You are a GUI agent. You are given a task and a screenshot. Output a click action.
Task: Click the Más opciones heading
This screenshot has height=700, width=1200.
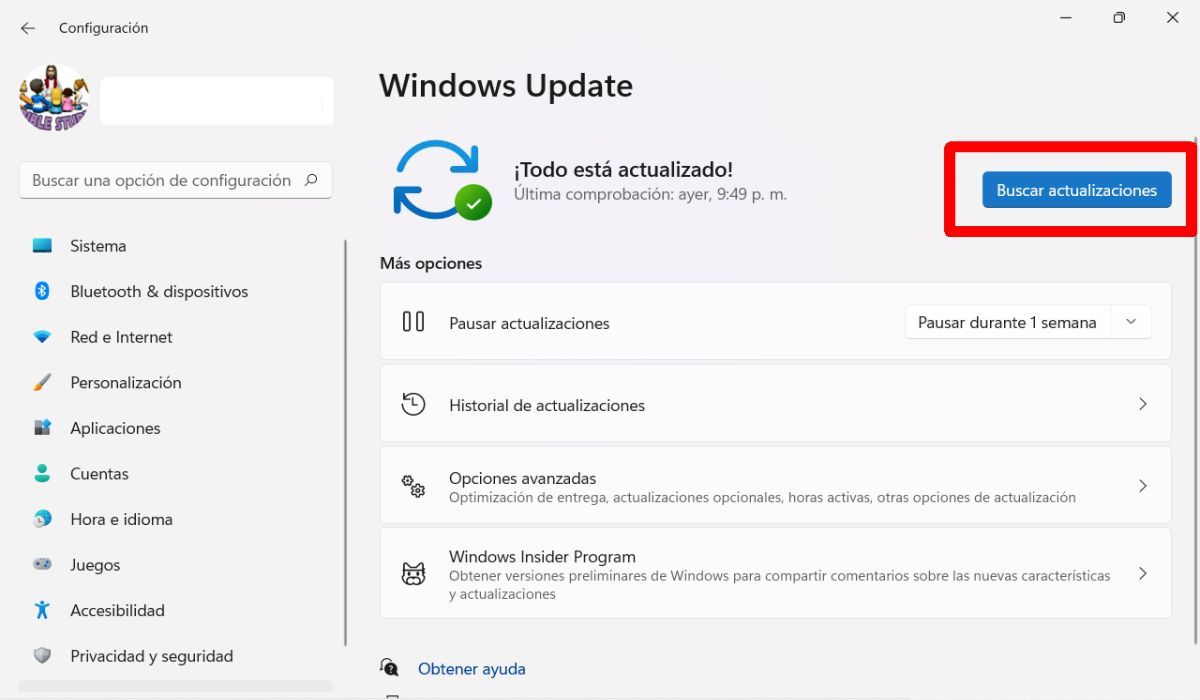click(431, 263)
